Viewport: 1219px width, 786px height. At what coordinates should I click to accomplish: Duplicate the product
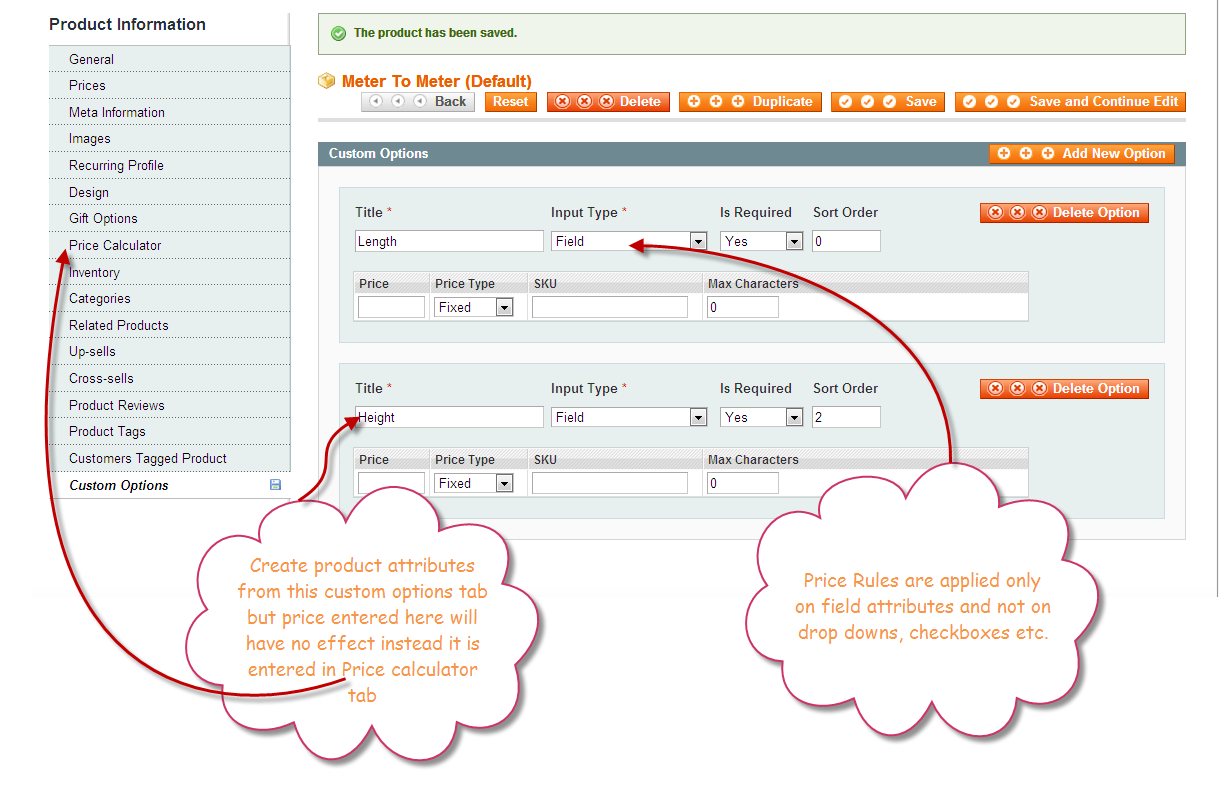[x=750, y=101]
